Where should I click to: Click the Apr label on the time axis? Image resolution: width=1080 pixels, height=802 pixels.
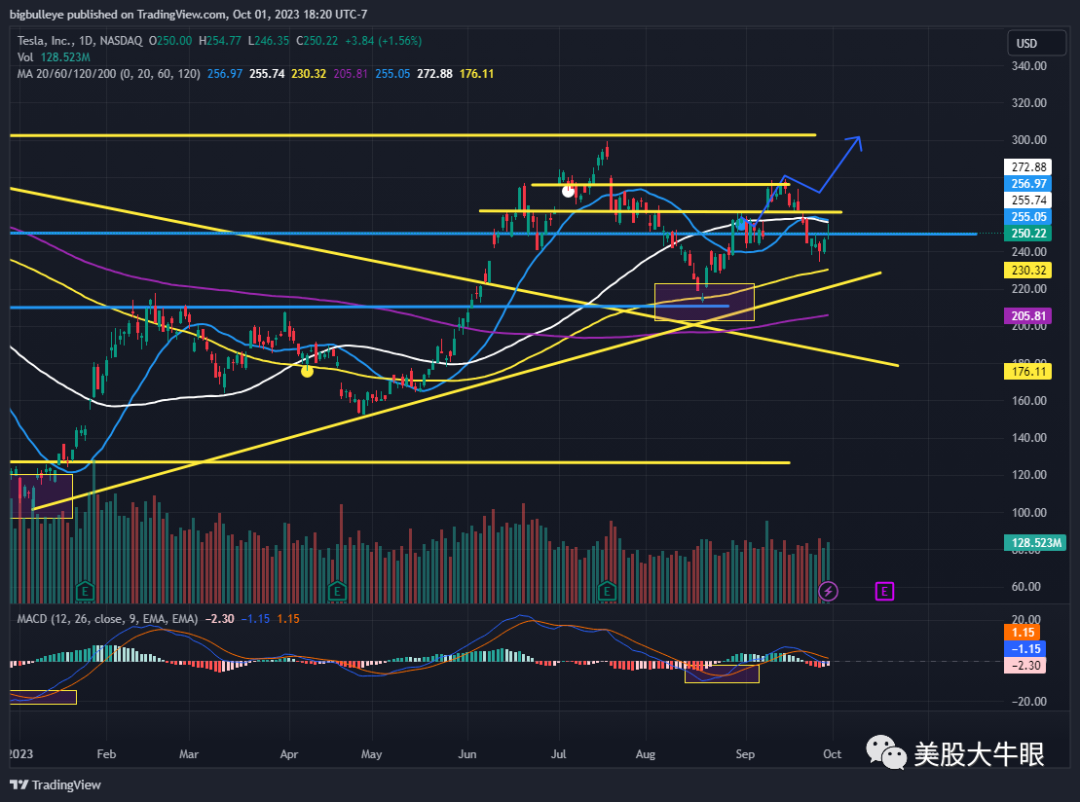click(289, 754)
